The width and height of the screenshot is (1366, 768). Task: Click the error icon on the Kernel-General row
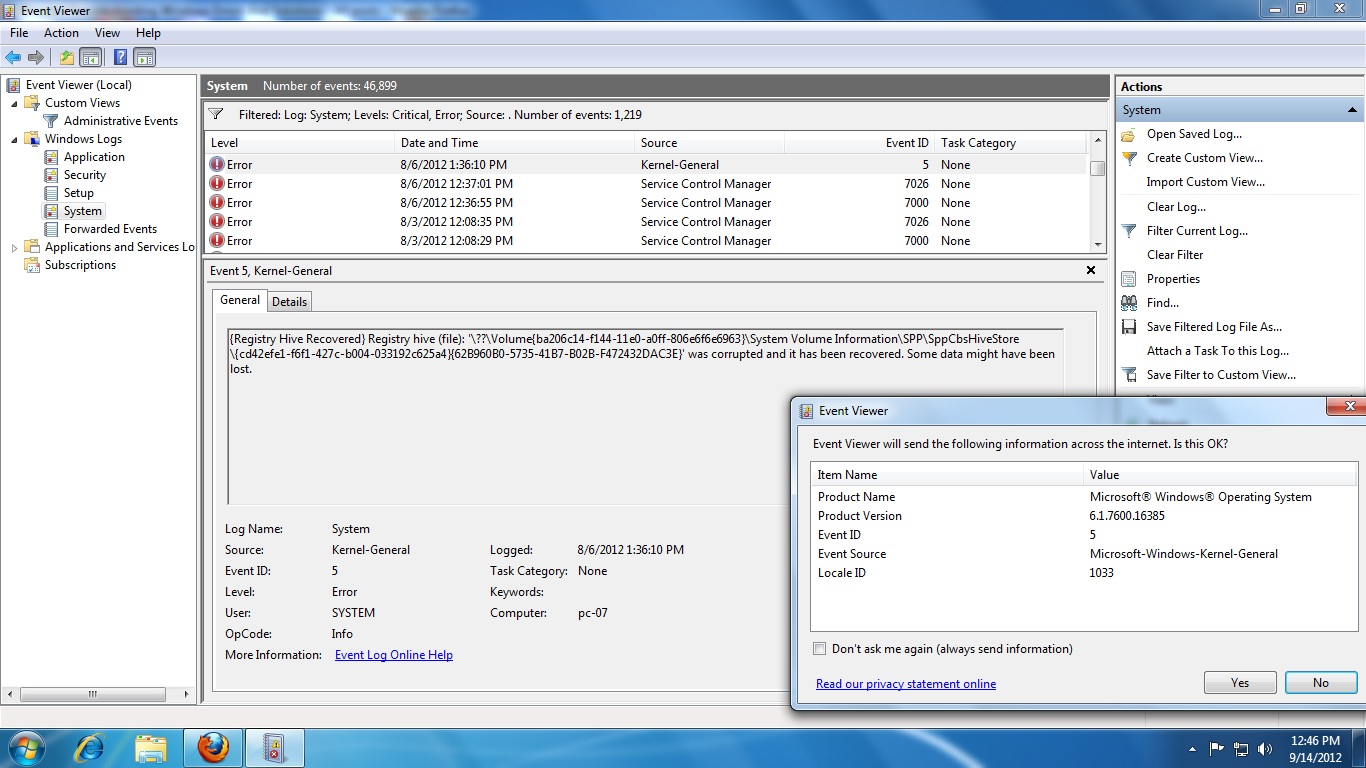point(217,165)
